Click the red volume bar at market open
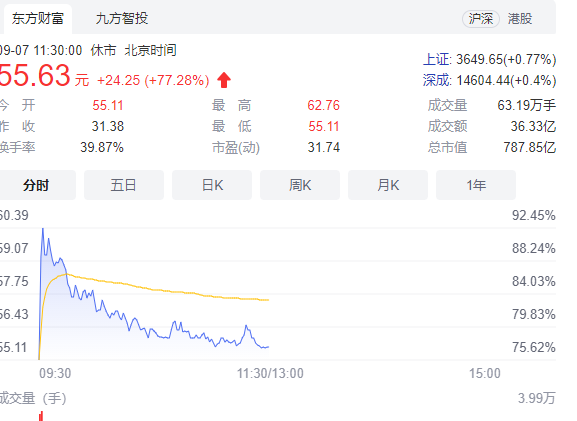Viewport: 577px width, 421px height. tap(41, 416)
